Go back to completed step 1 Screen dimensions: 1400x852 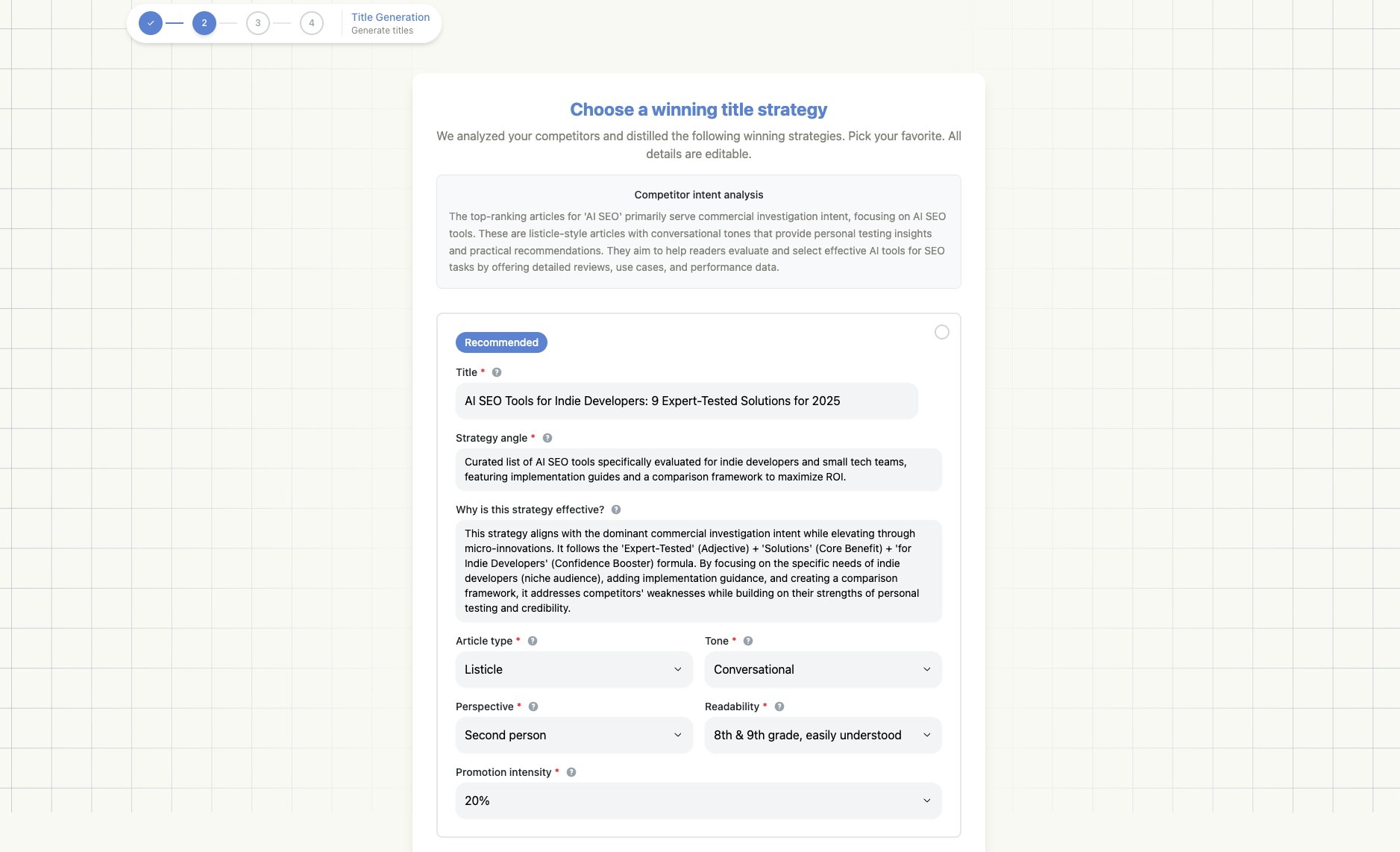tap(151, 23)
